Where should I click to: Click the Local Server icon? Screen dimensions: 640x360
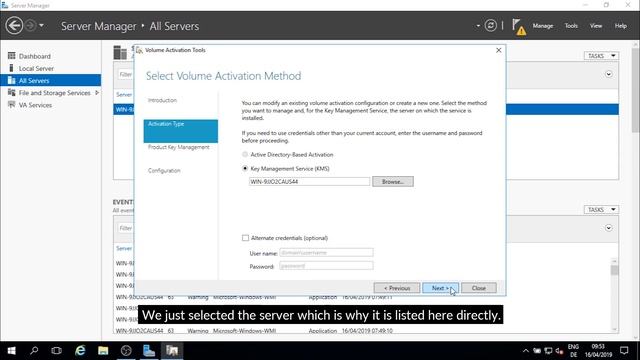11,68
